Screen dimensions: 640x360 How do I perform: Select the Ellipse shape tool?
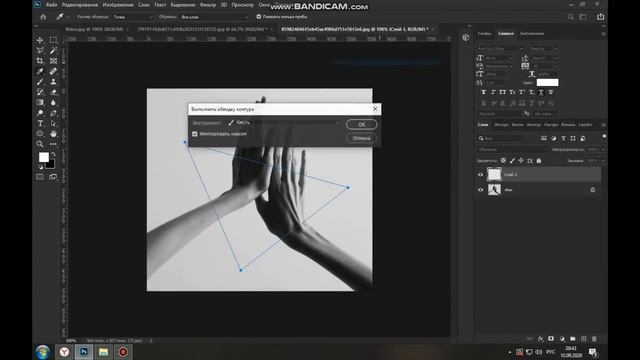pyautogui.click(x=40, y=134)
